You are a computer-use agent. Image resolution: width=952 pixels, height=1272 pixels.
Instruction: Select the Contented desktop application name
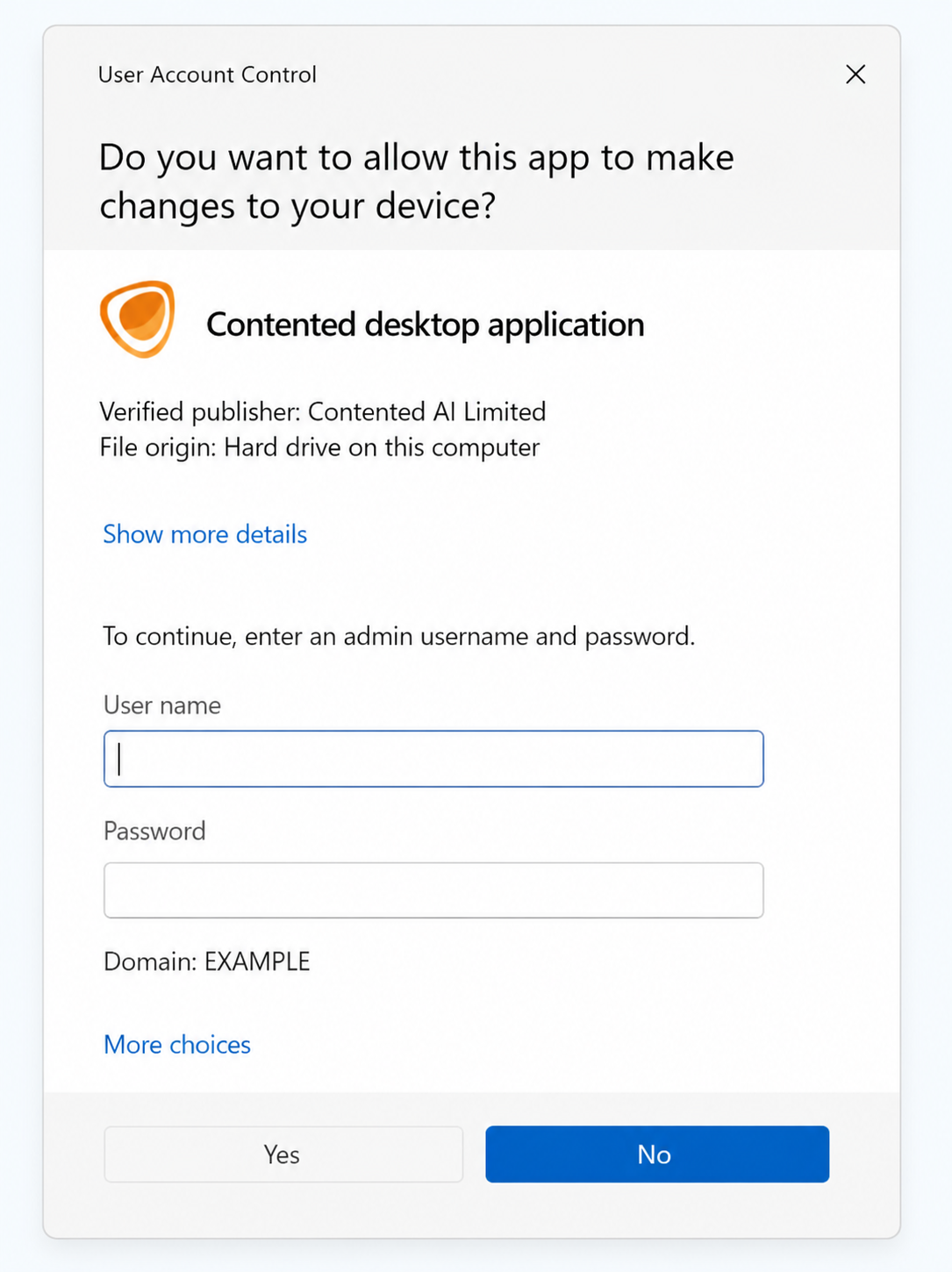click(425, 325)
